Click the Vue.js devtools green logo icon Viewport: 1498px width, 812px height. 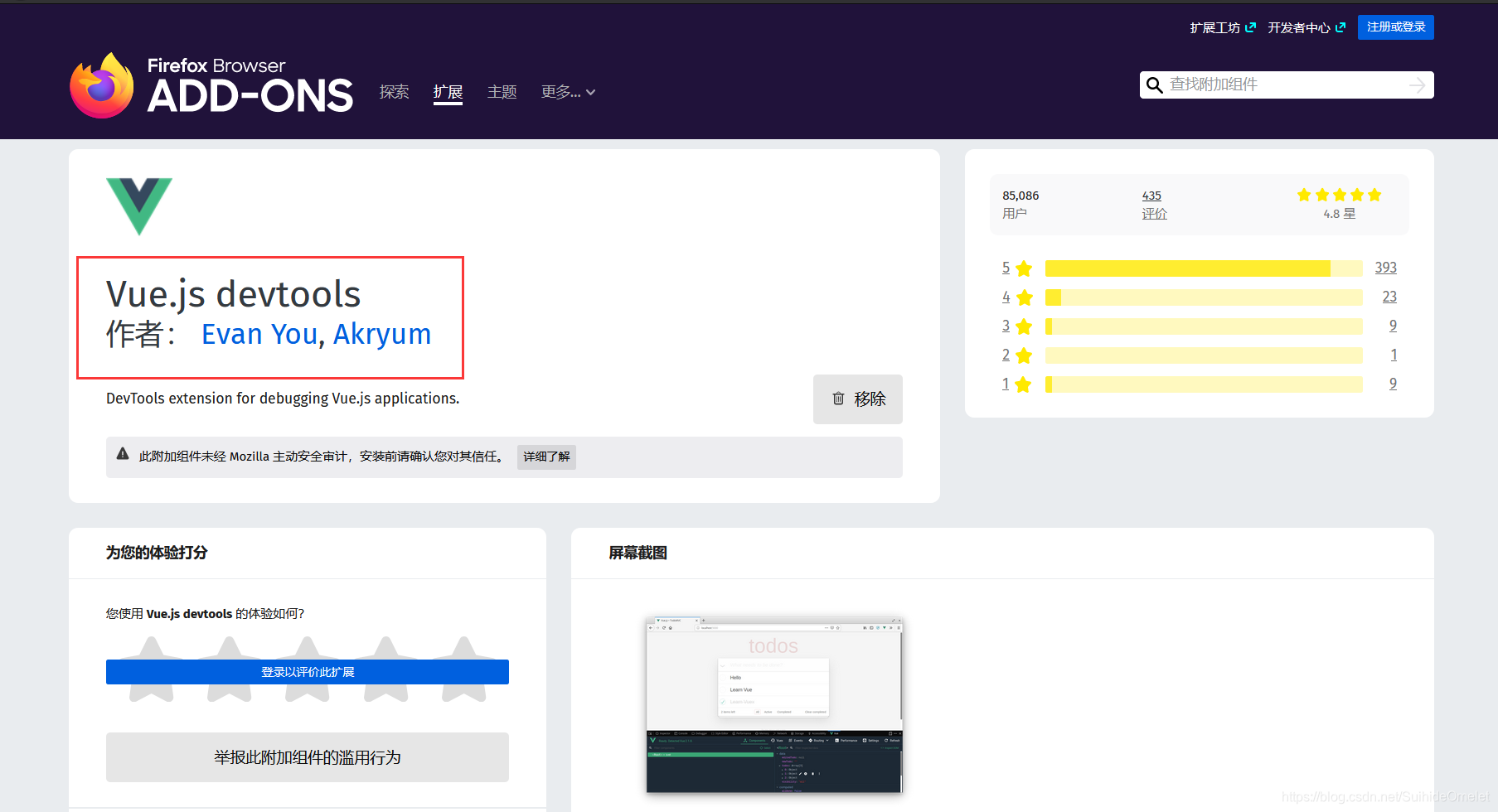139,206
